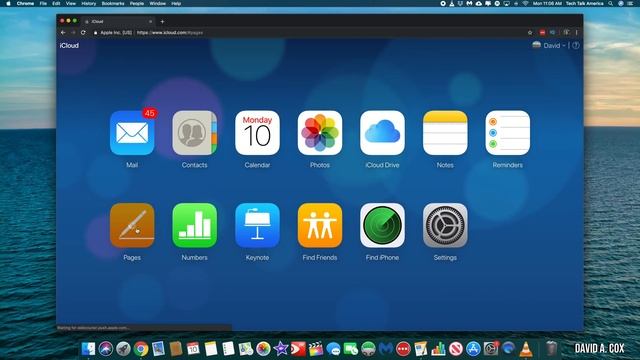Click the Mail label under the envelope icon
The height and width of the screenshot is (360, 640).
pyautogui.click(x=132, y=165)
